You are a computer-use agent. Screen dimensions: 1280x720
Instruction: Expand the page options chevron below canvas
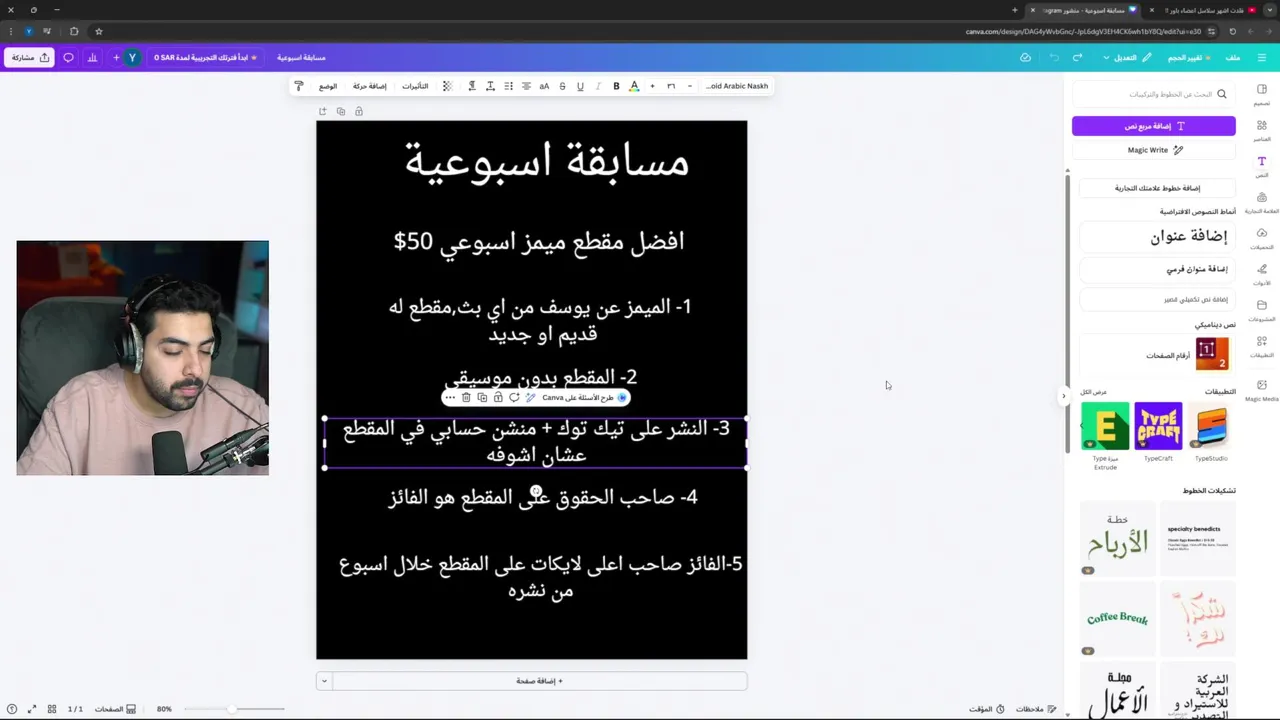pos(324,681)
